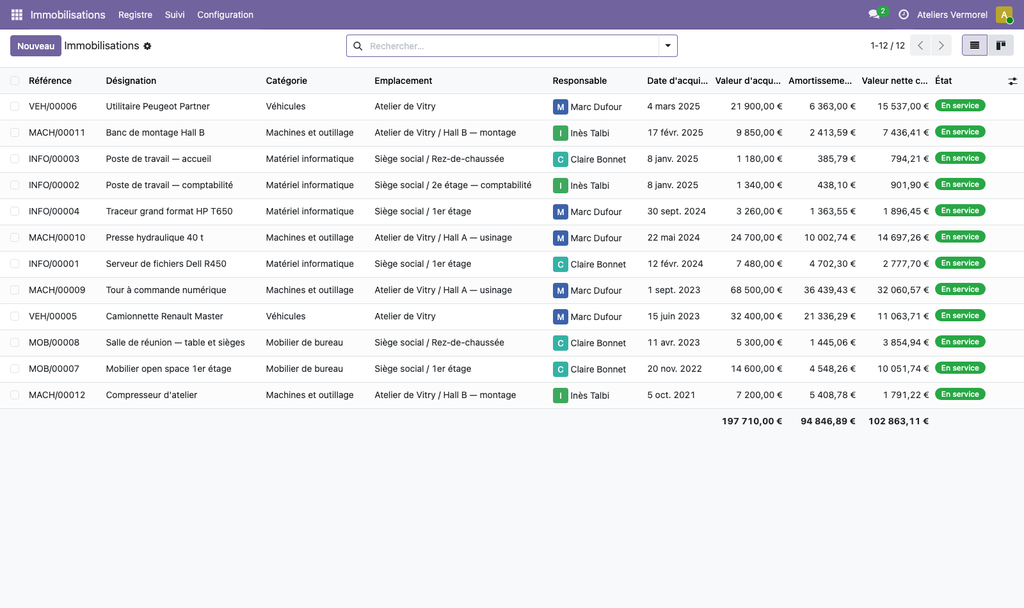The width and height of the screenshot is (1024, 608).
Task: Click the search magnifier icon
Action: [358, 46]
